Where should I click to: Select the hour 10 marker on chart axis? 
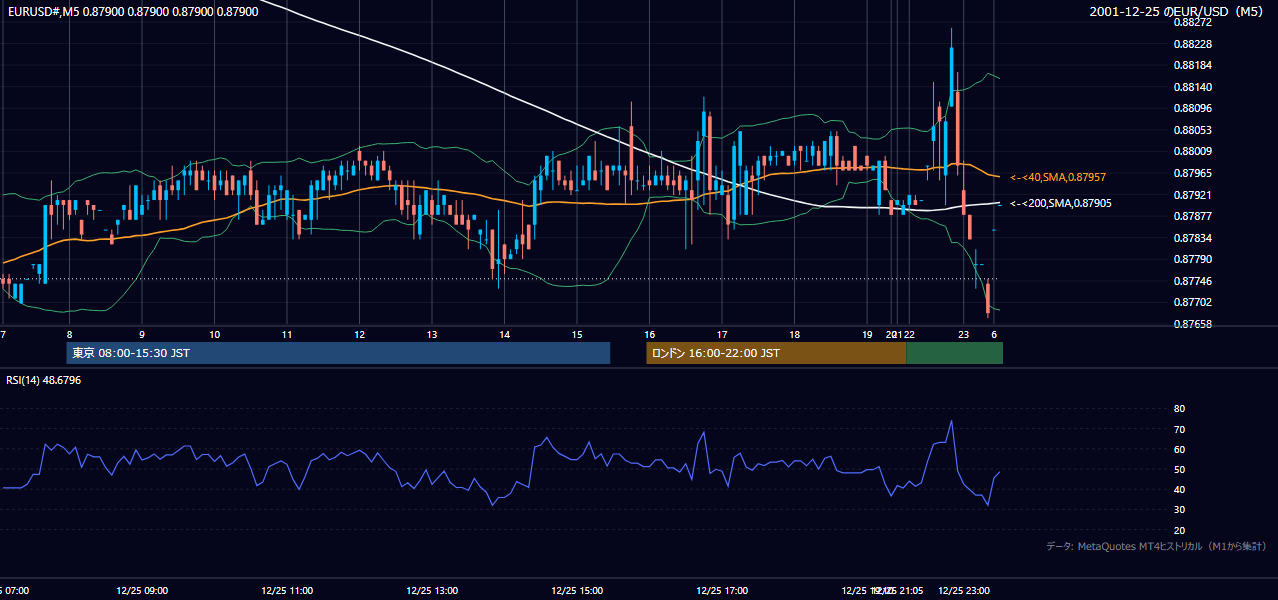214,334
